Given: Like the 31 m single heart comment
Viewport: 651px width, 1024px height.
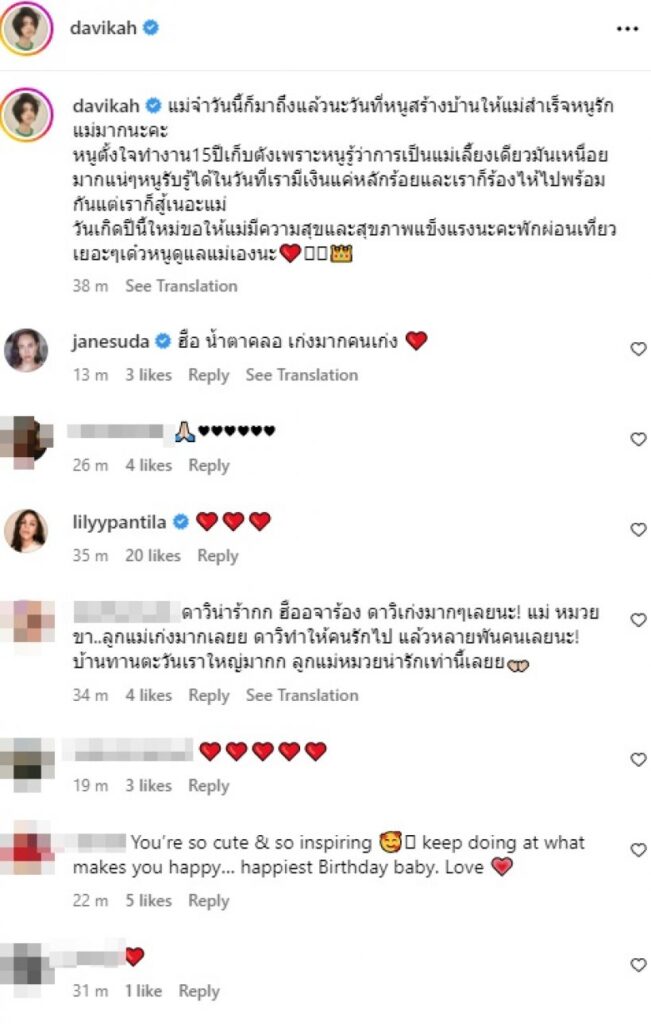Looking at the screenshot, I should tap(638, 965).
